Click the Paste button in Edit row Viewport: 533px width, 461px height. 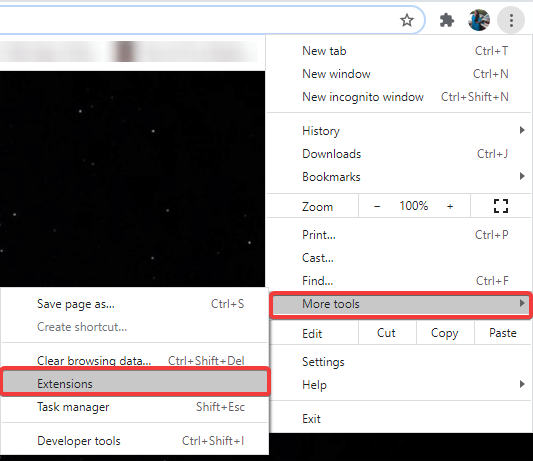pos(503,333)
